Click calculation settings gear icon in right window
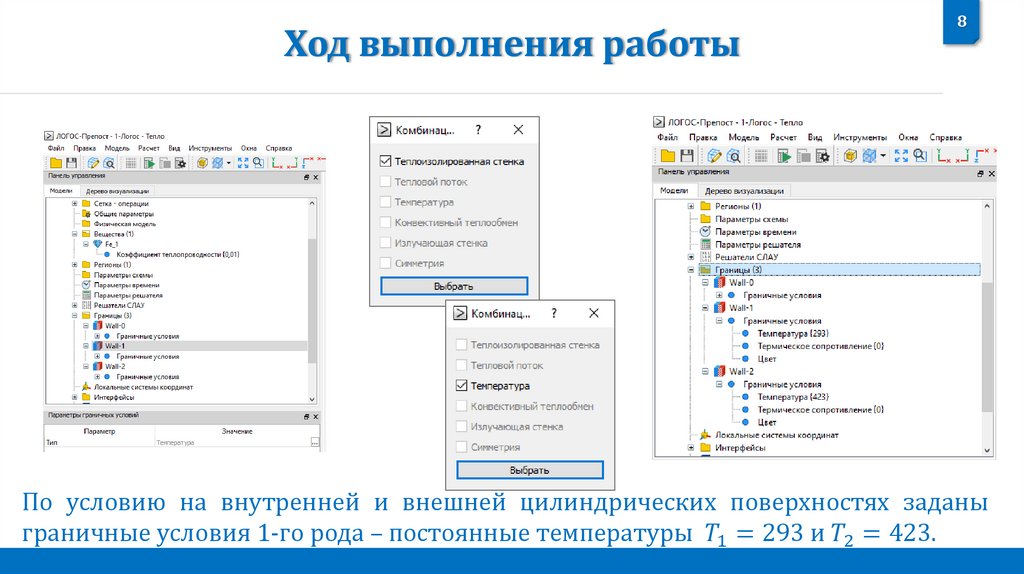 [x=823, y=155]
